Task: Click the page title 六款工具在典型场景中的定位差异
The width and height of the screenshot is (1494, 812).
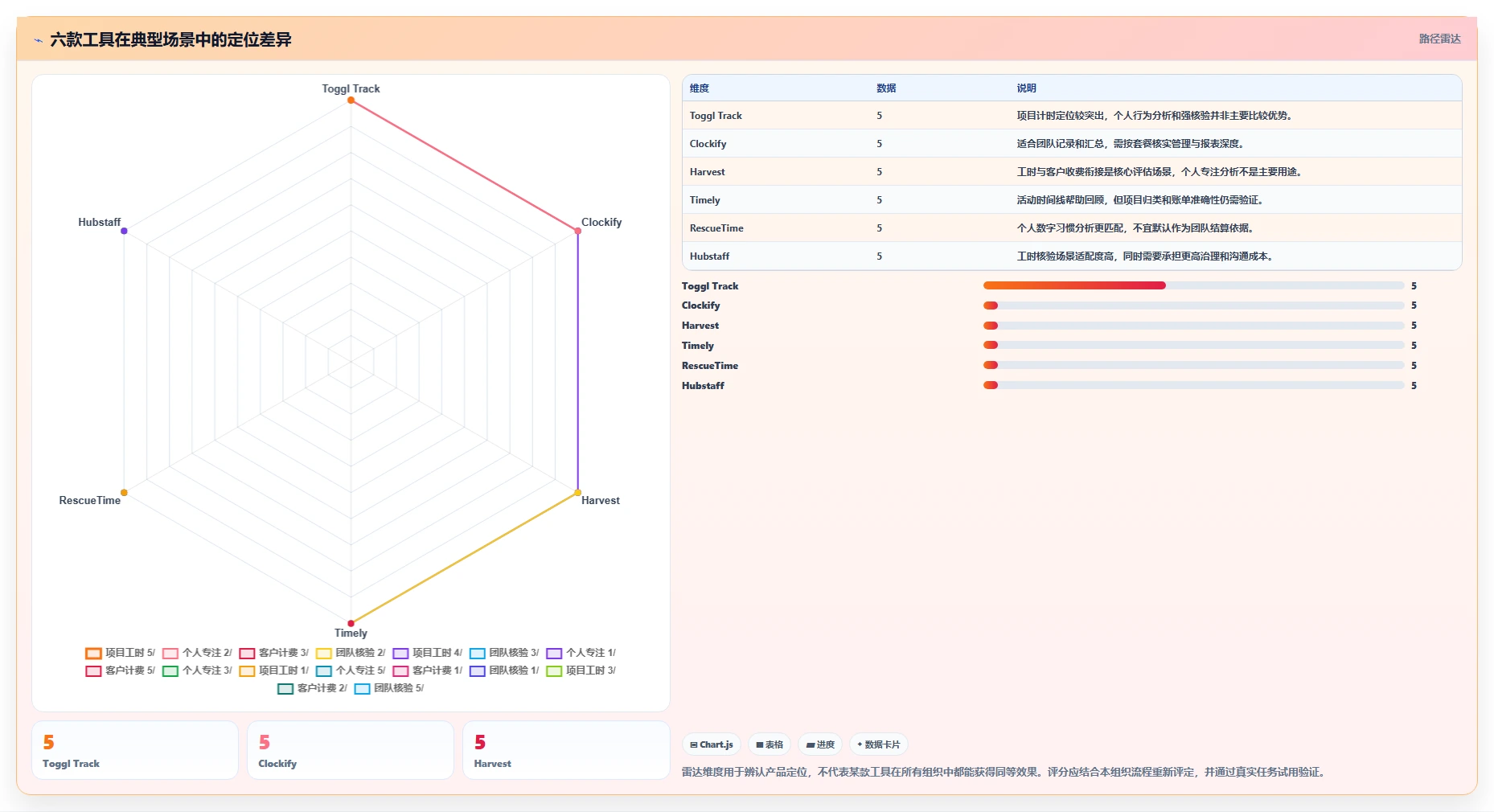Action: (x=170, y=39)
